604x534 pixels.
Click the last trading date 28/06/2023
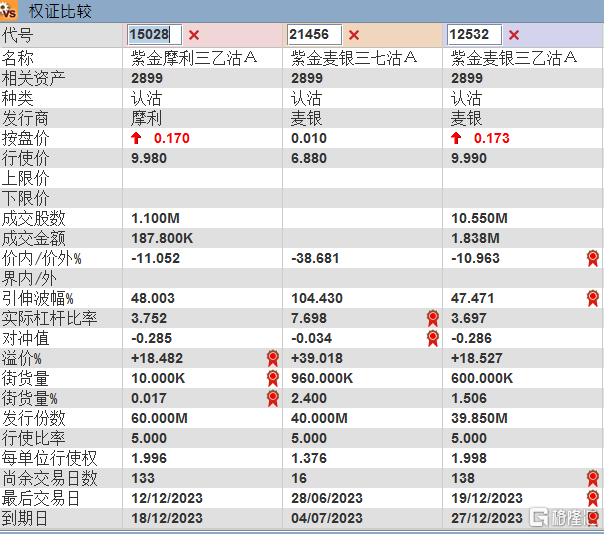click(327, 499)
